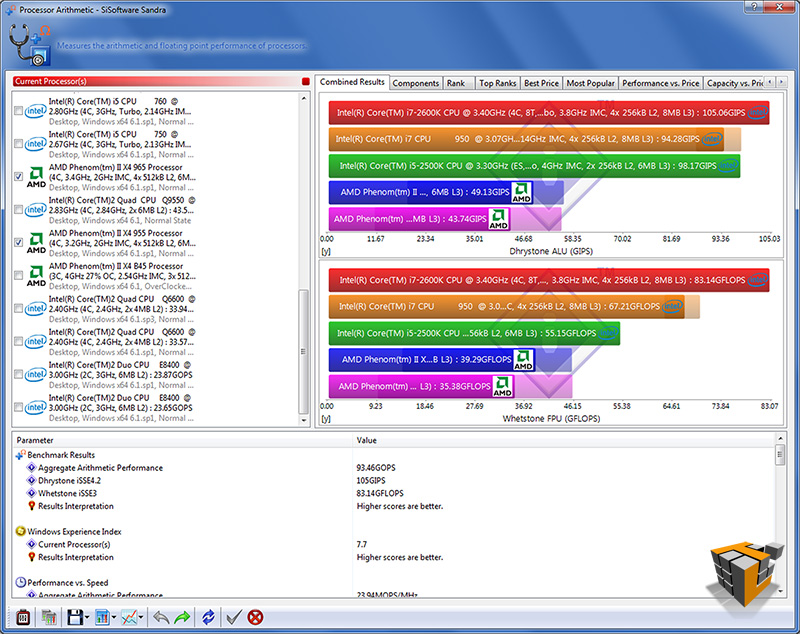Click processor list scrollbar down arrow

304,421
